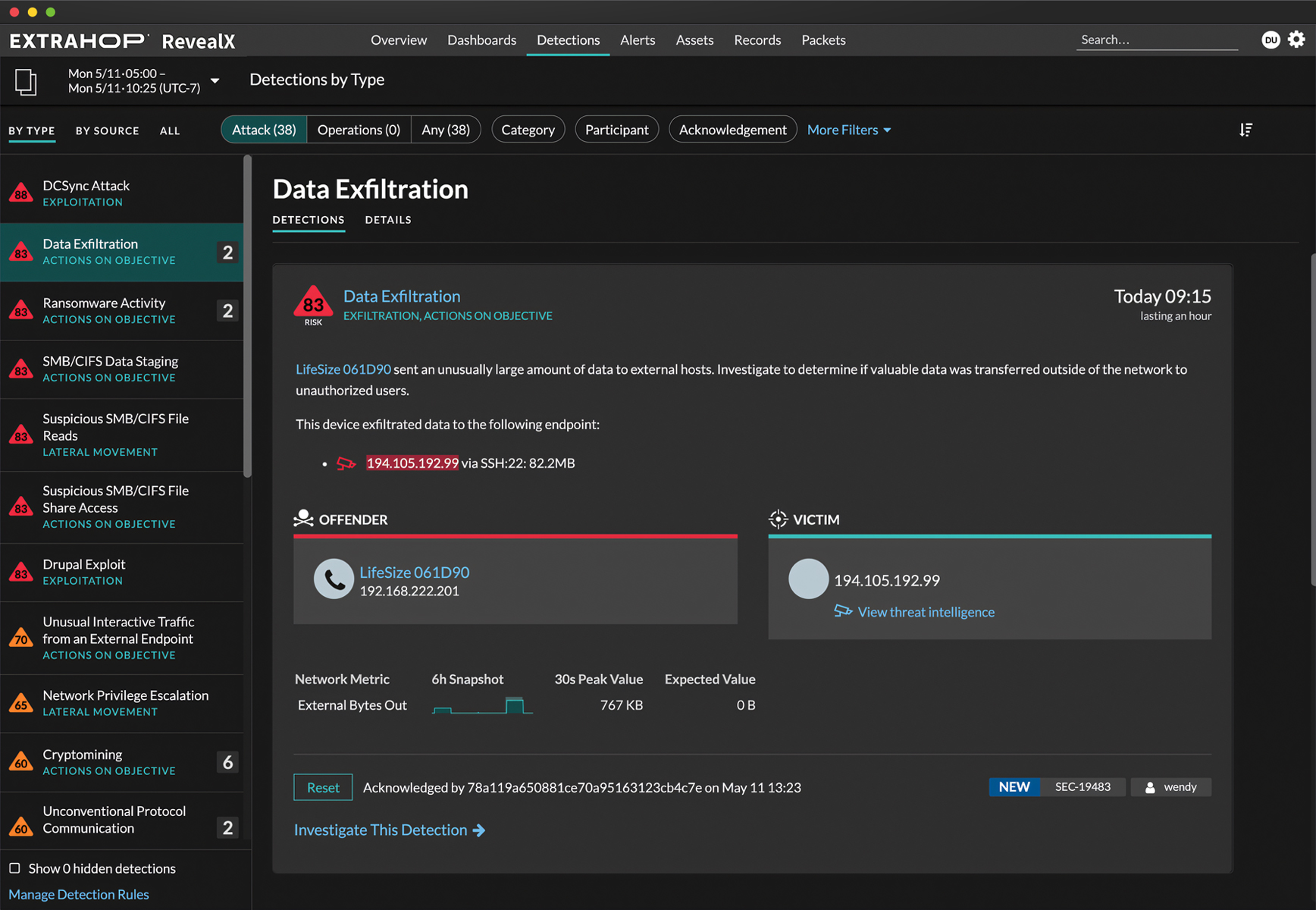Viewport: 1316px width, 910px height.
Task: Switch to the All view tab
Action: tap(170, 130)
